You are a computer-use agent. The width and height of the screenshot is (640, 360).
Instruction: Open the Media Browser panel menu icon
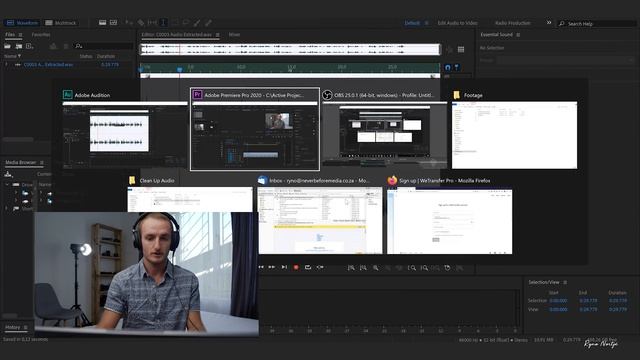coord(42,162)
